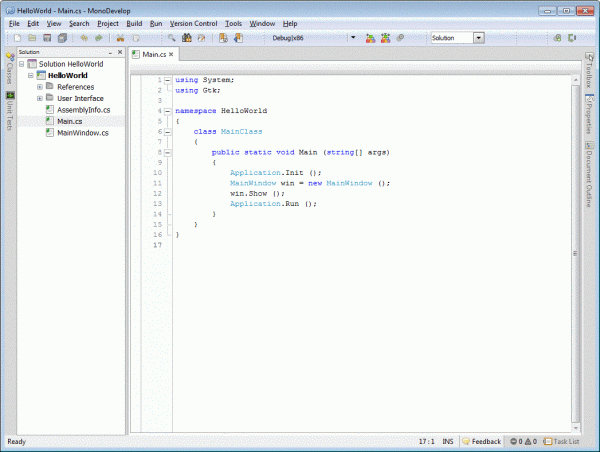This screenshot has height=452, width=600.
Task: Open the Project menu
Action: (108, 24)
